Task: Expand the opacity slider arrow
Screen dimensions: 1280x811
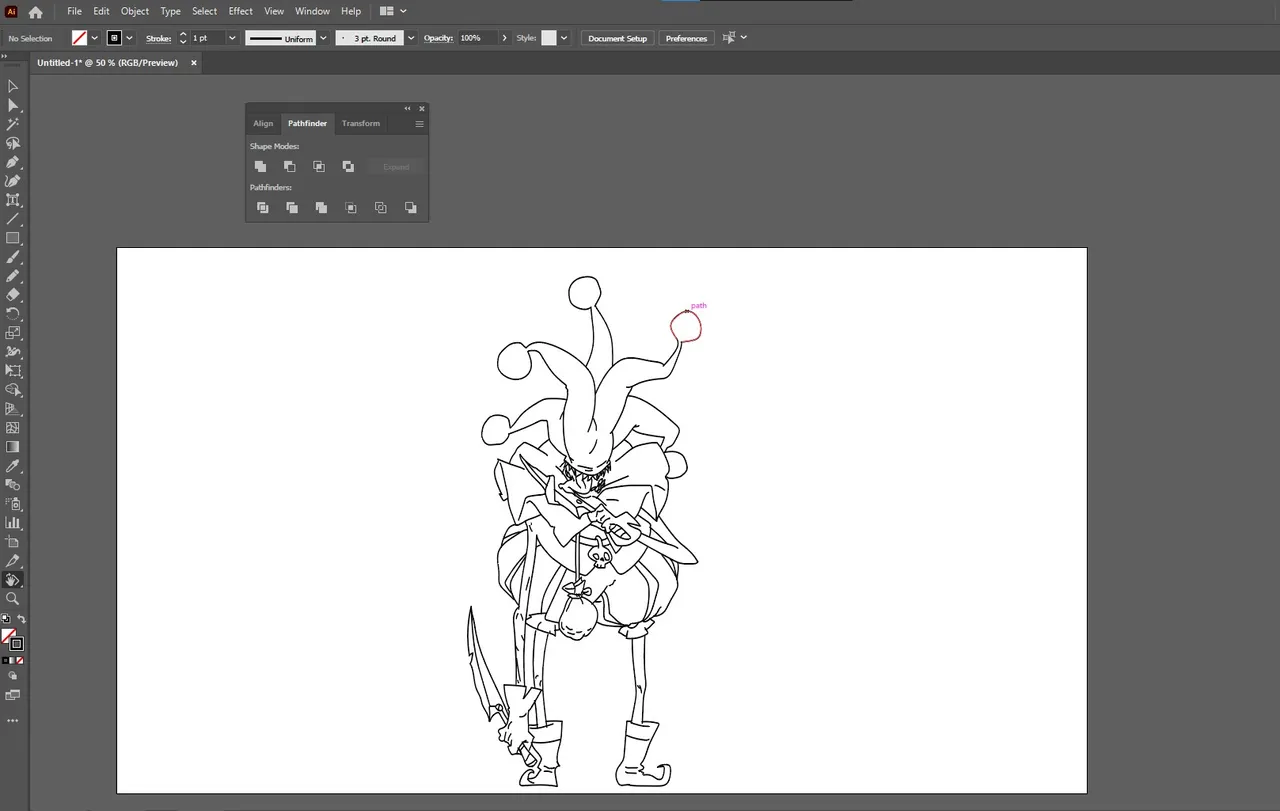Action: click(504, 38)
